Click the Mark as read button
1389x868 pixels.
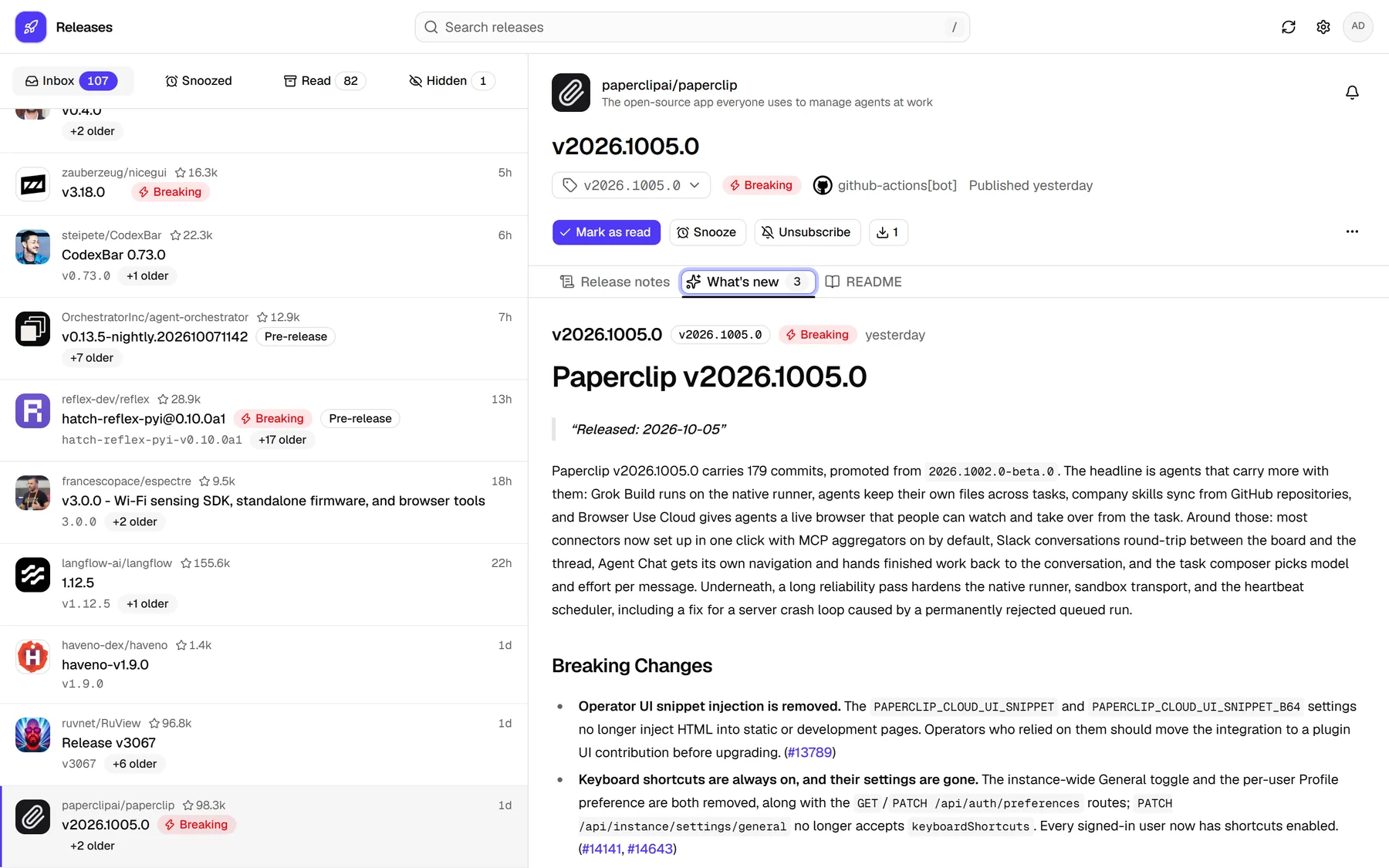tap(607, 232)
